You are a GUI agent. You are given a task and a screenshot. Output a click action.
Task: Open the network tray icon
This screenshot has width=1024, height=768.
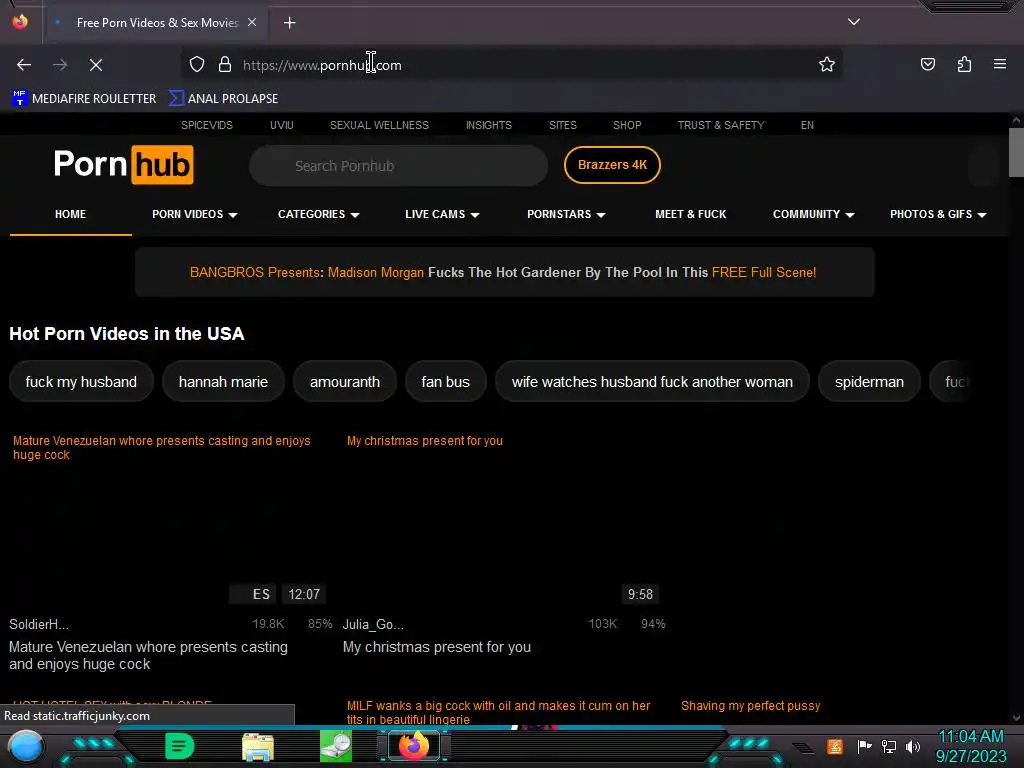click(889, 746)
